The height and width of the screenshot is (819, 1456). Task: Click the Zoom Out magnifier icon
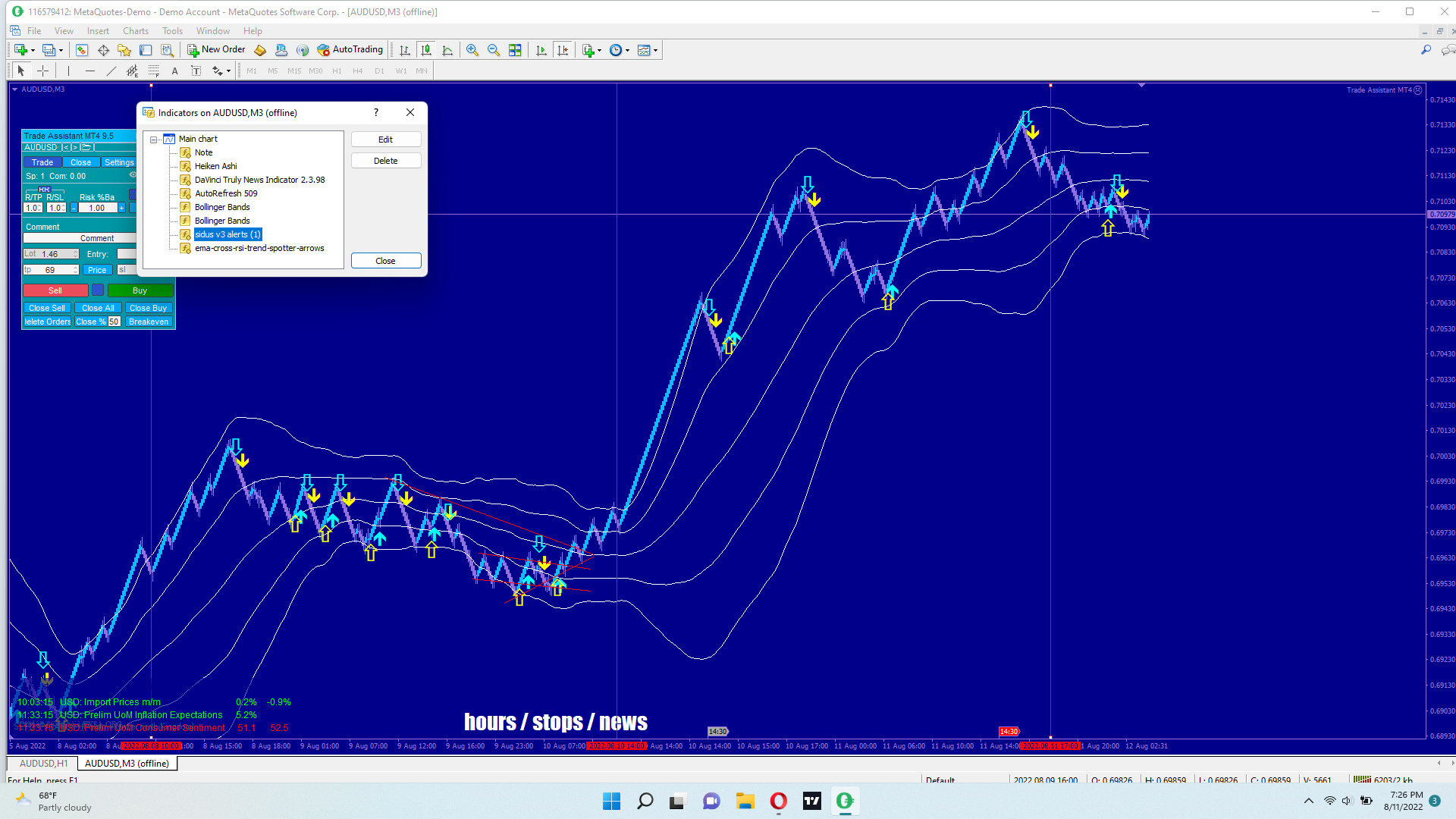click(494, 50)
